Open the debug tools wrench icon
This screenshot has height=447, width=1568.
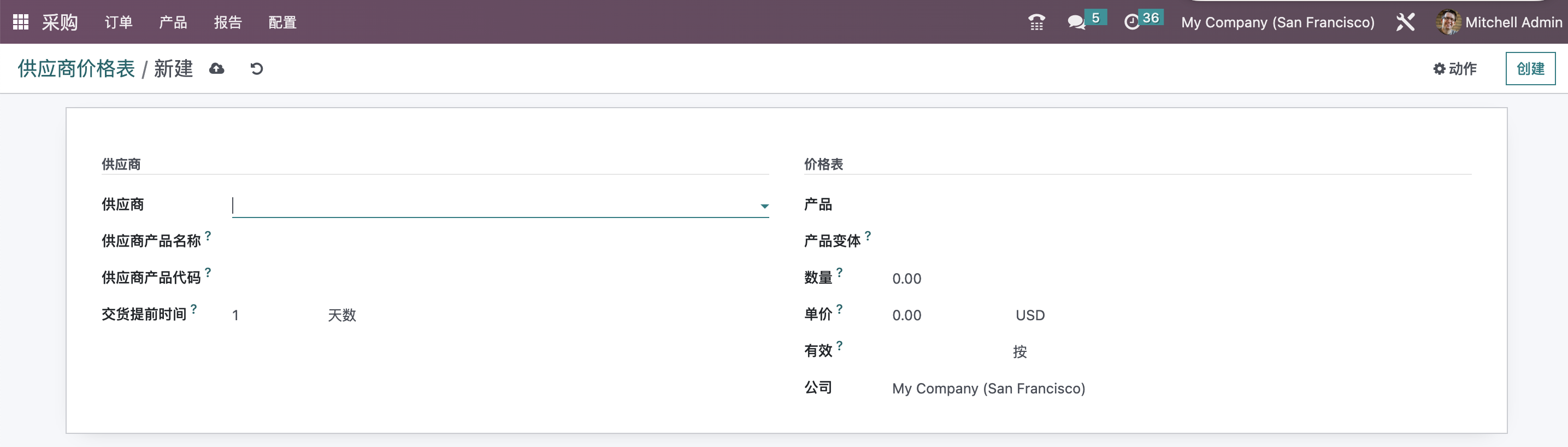1405,22
